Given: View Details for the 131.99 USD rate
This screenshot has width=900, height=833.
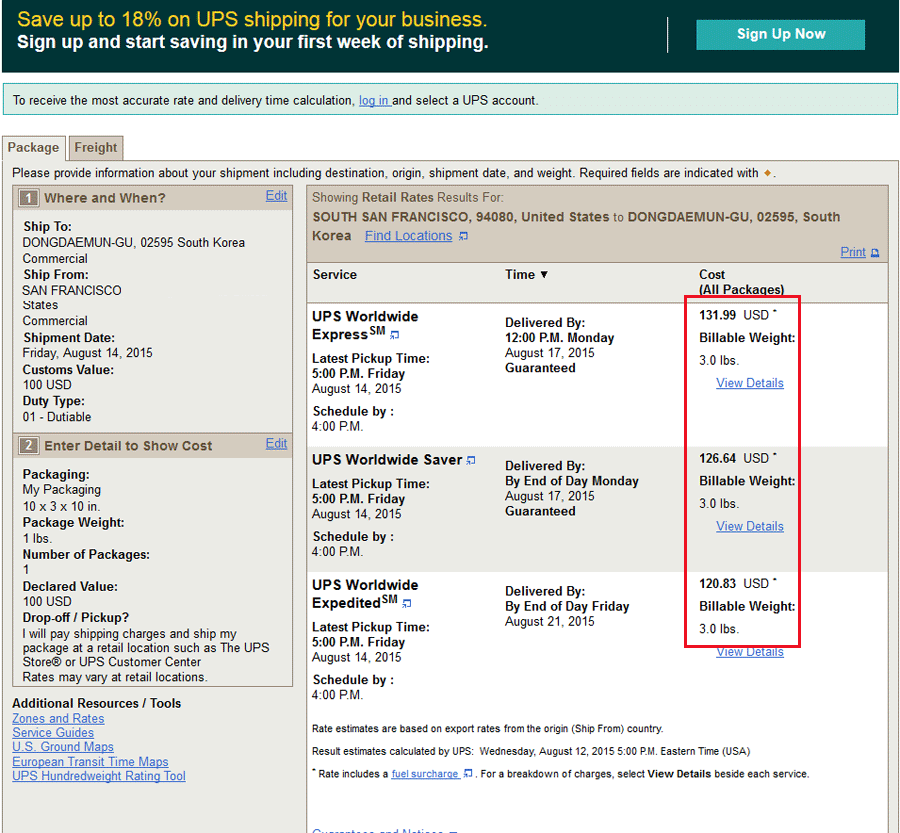Looking at the screenshot, I should point(750,383).
